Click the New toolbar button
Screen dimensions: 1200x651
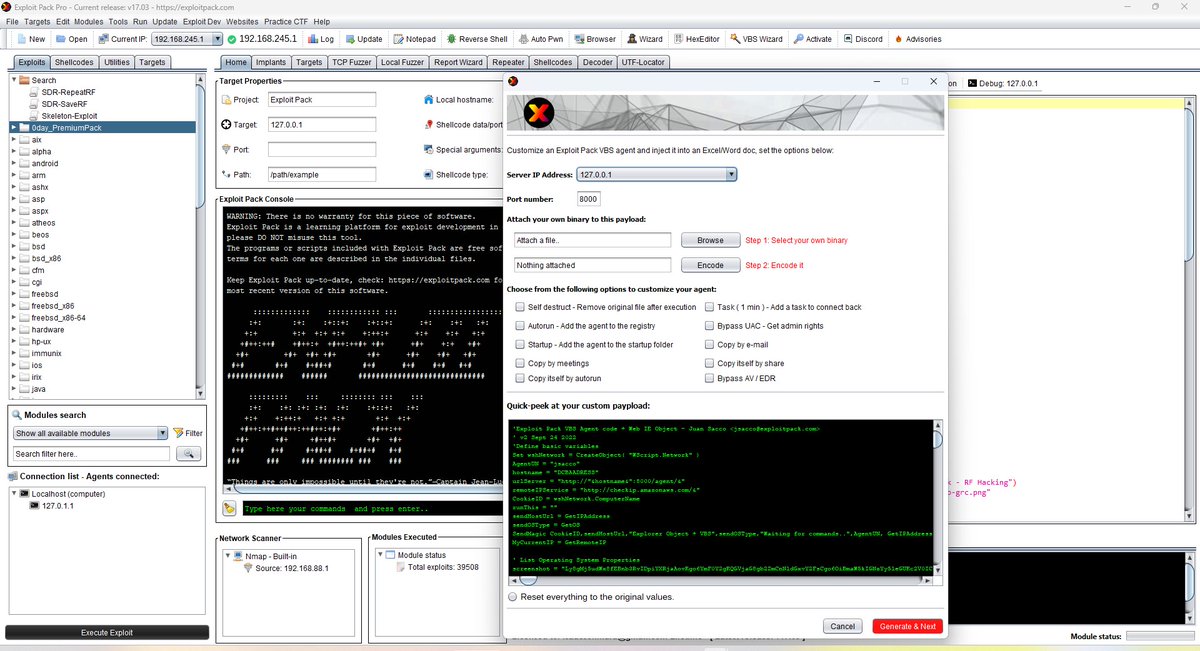pyautogui.click(x=30, y=39)
